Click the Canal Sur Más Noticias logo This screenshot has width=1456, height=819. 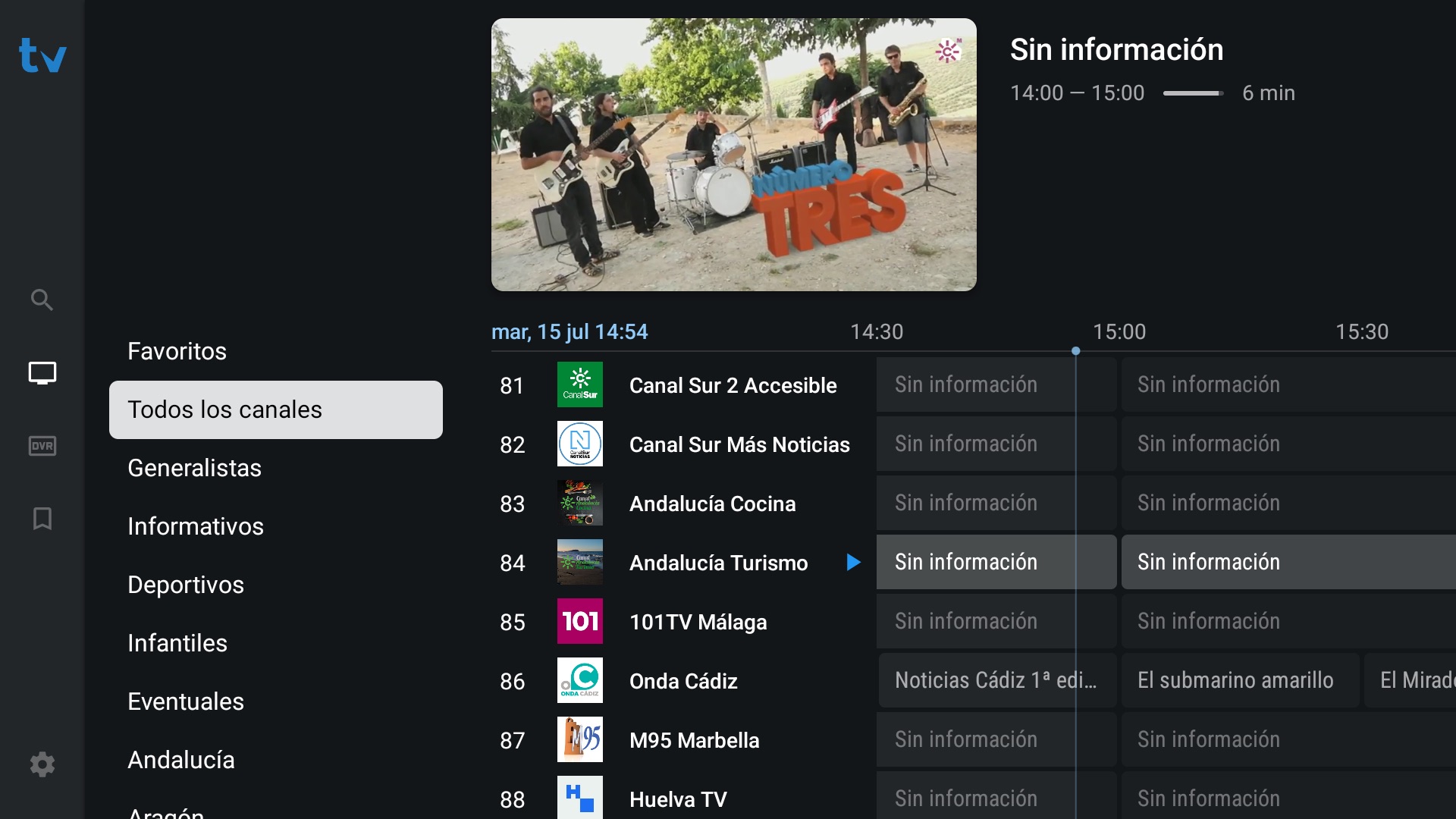point(580,444)
